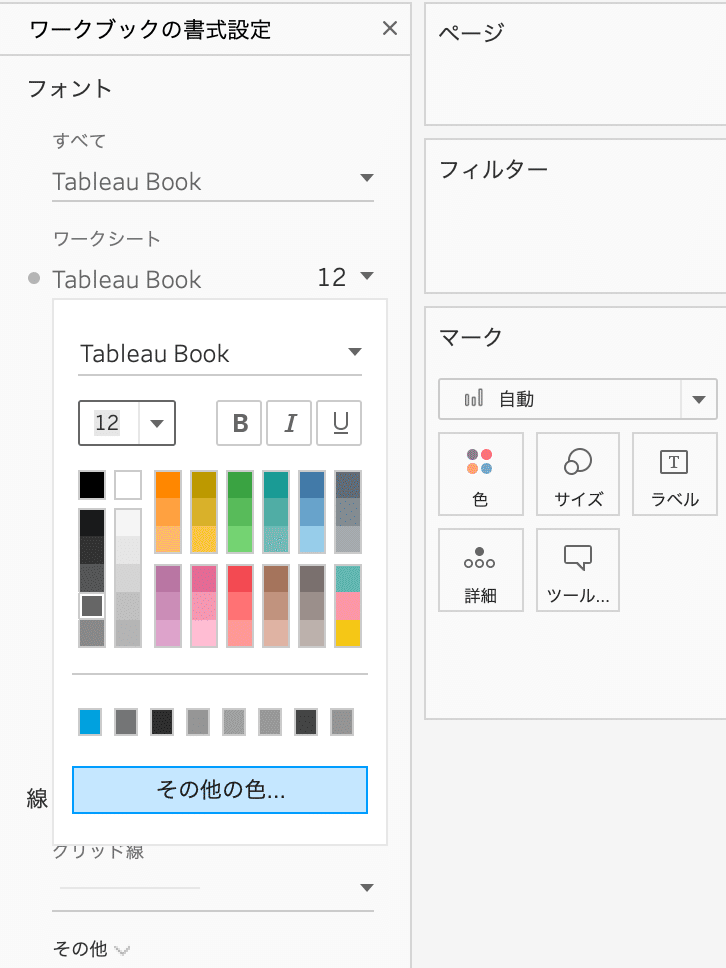The width and height of the screenshot is (726, 968).
Task: Click the サイズ marks card button
Action: coord(578,474)
